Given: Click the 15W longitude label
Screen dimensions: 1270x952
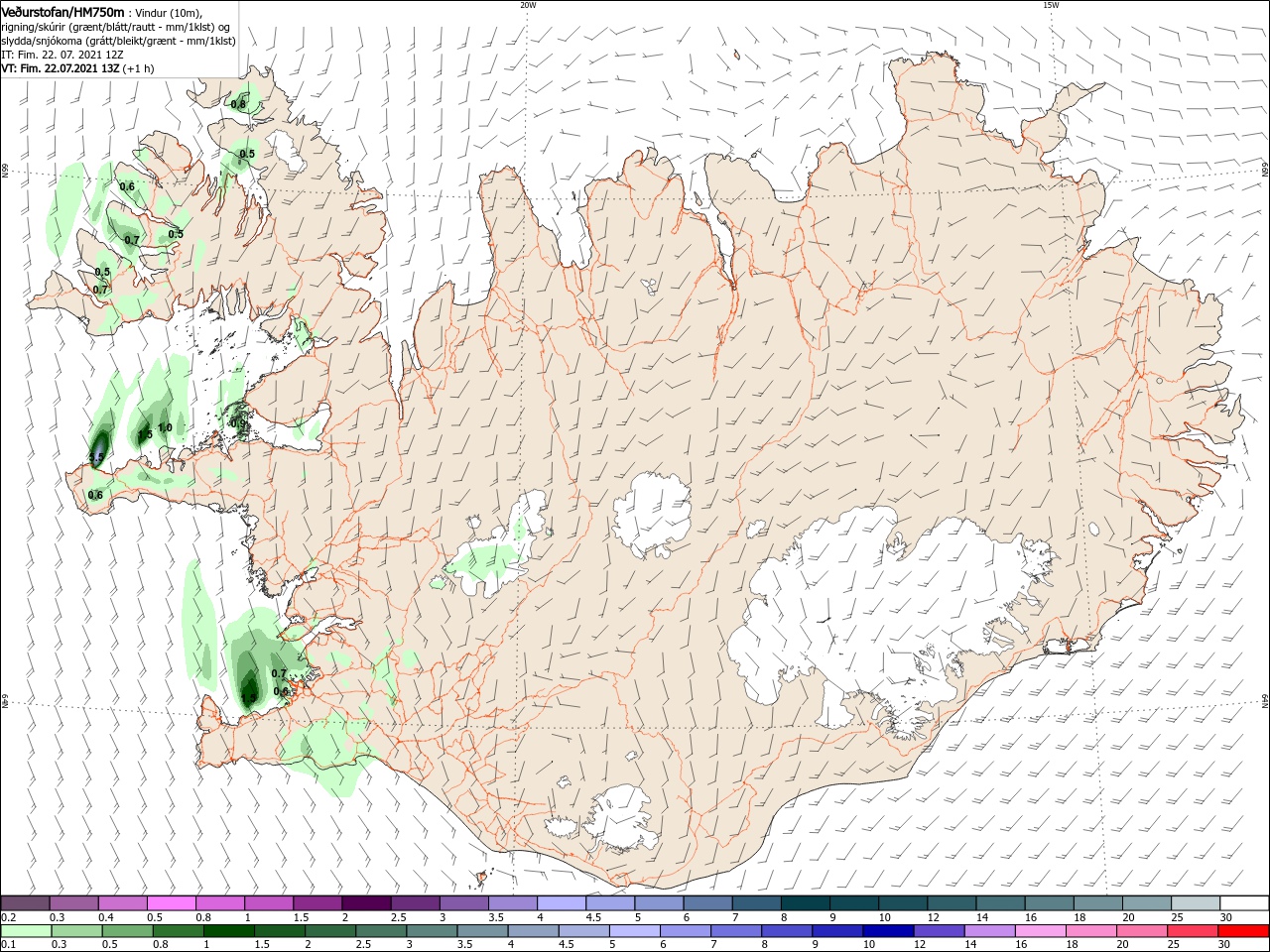Looking at the screenshot, I should (1051, 5).
